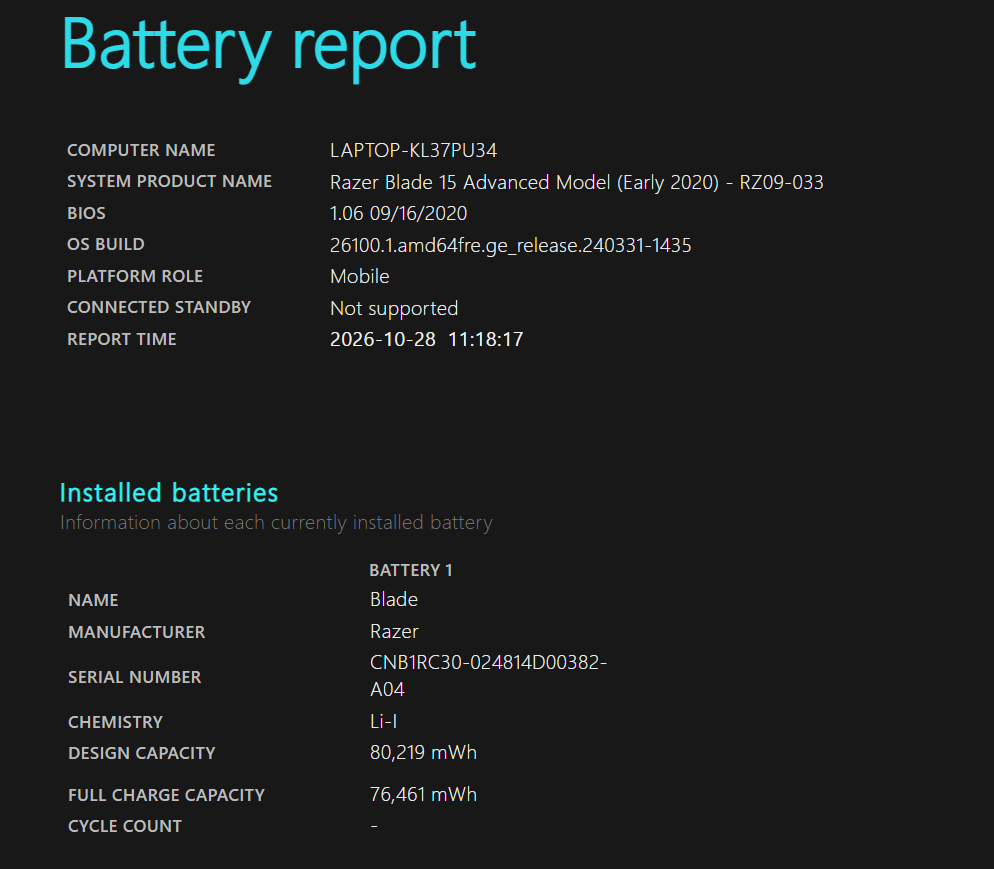Click the BATTERY 1 column header
The height and width of the screenshot is (869, 994).
coord(411,570)
